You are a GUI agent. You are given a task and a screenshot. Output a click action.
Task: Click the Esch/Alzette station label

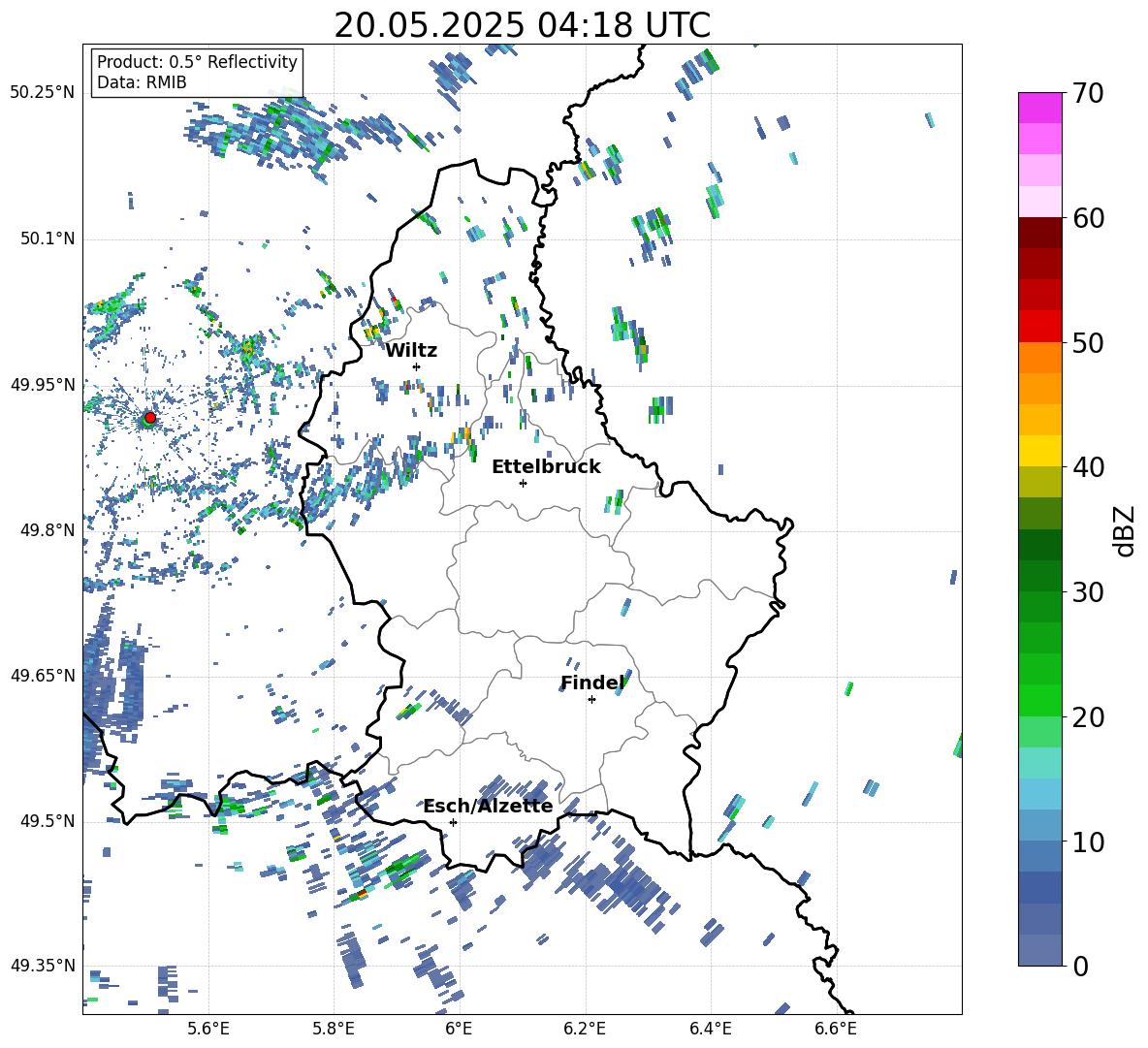point(489,807)
